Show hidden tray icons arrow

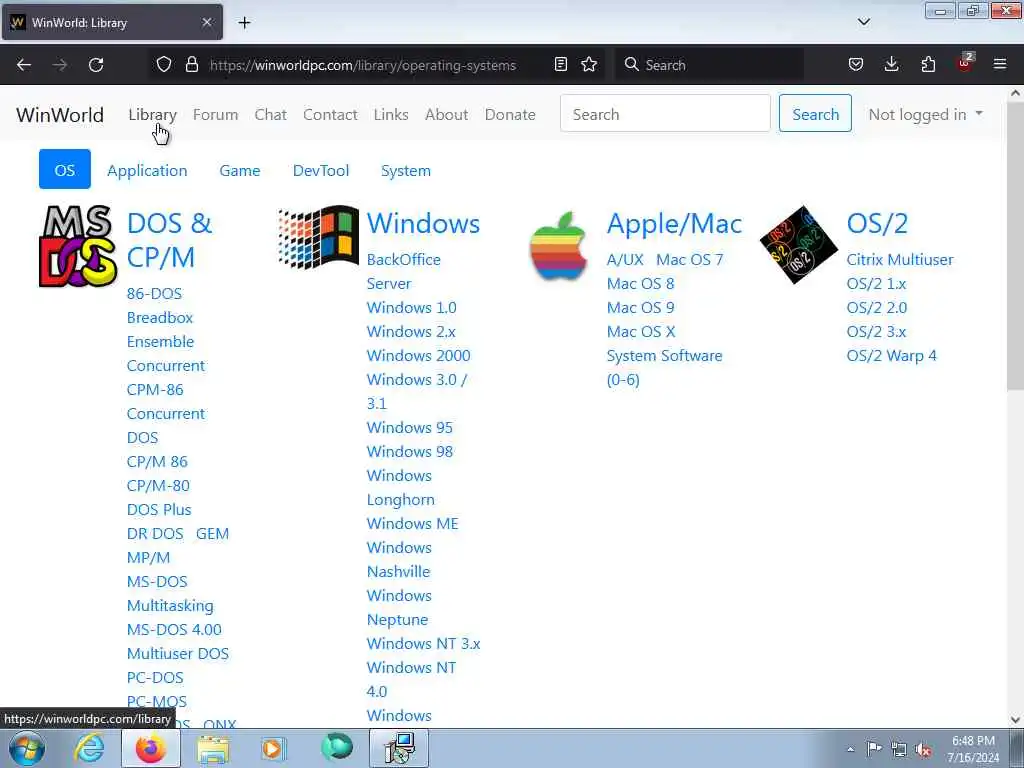pos(850,749)
